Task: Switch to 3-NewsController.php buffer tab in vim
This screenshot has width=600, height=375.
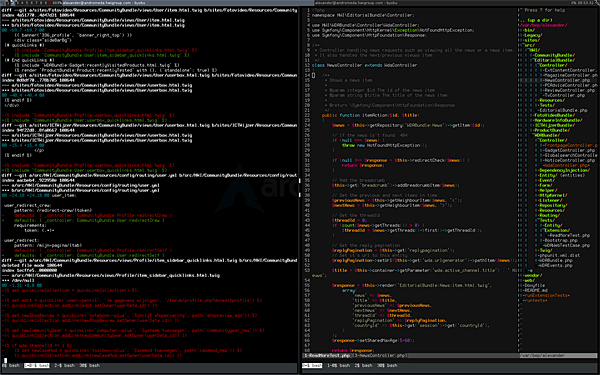Action: click(x=379, y=355)
